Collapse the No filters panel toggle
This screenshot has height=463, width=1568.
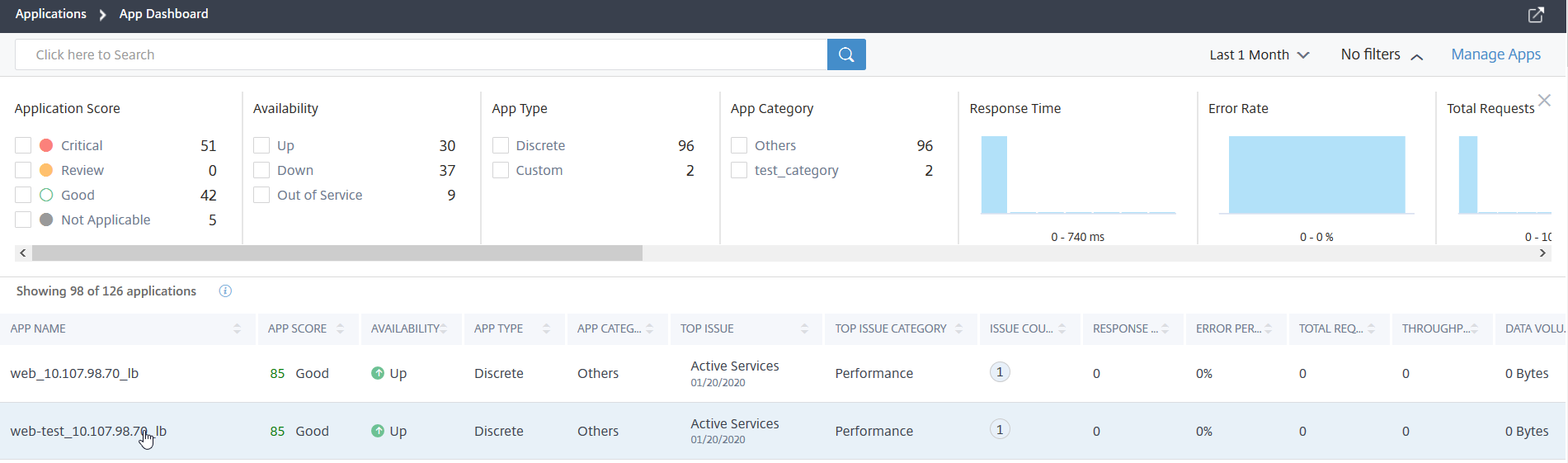pos(1382,54)
